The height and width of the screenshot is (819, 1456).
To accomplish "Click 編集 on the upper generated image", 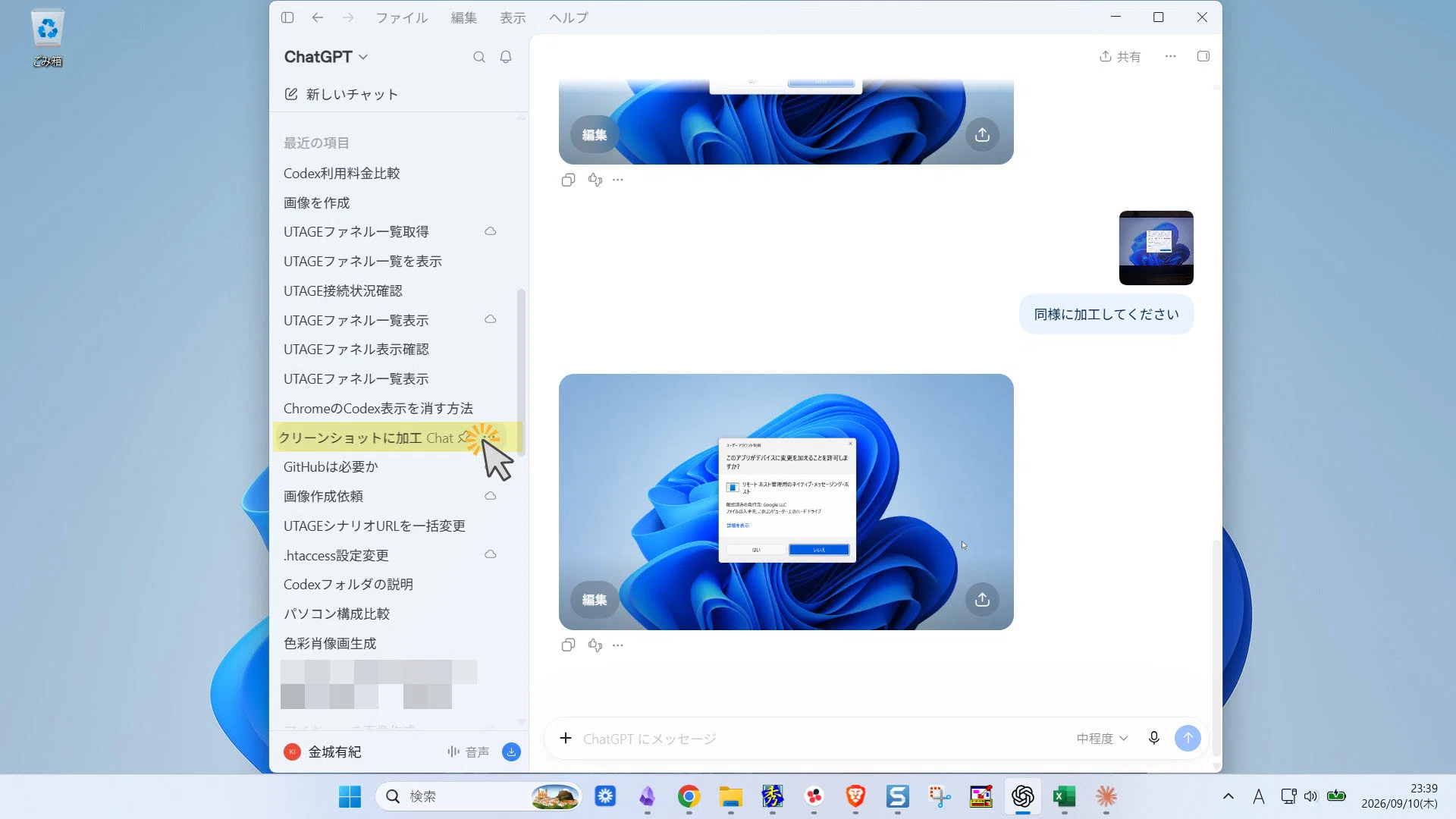I will [595, 135].
